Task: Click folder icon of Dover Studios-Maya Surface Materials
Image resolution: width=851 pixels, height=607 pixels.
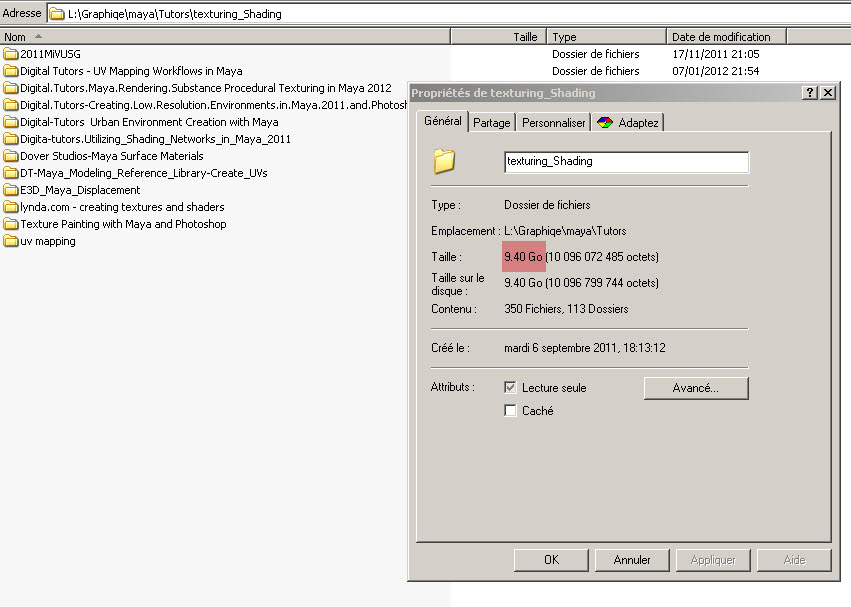Action: click(10, 156)
